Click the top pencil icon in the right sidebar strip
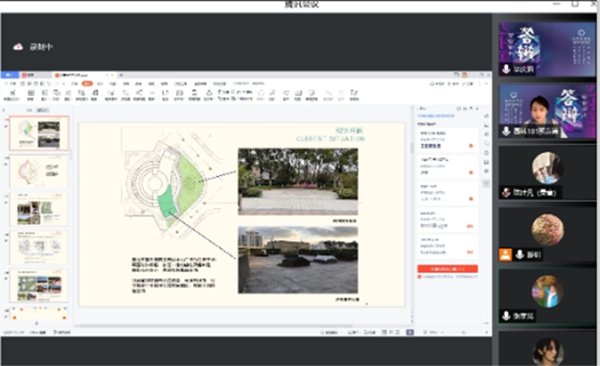The width and height of the screenshot is (600, 366). [486, 116]
